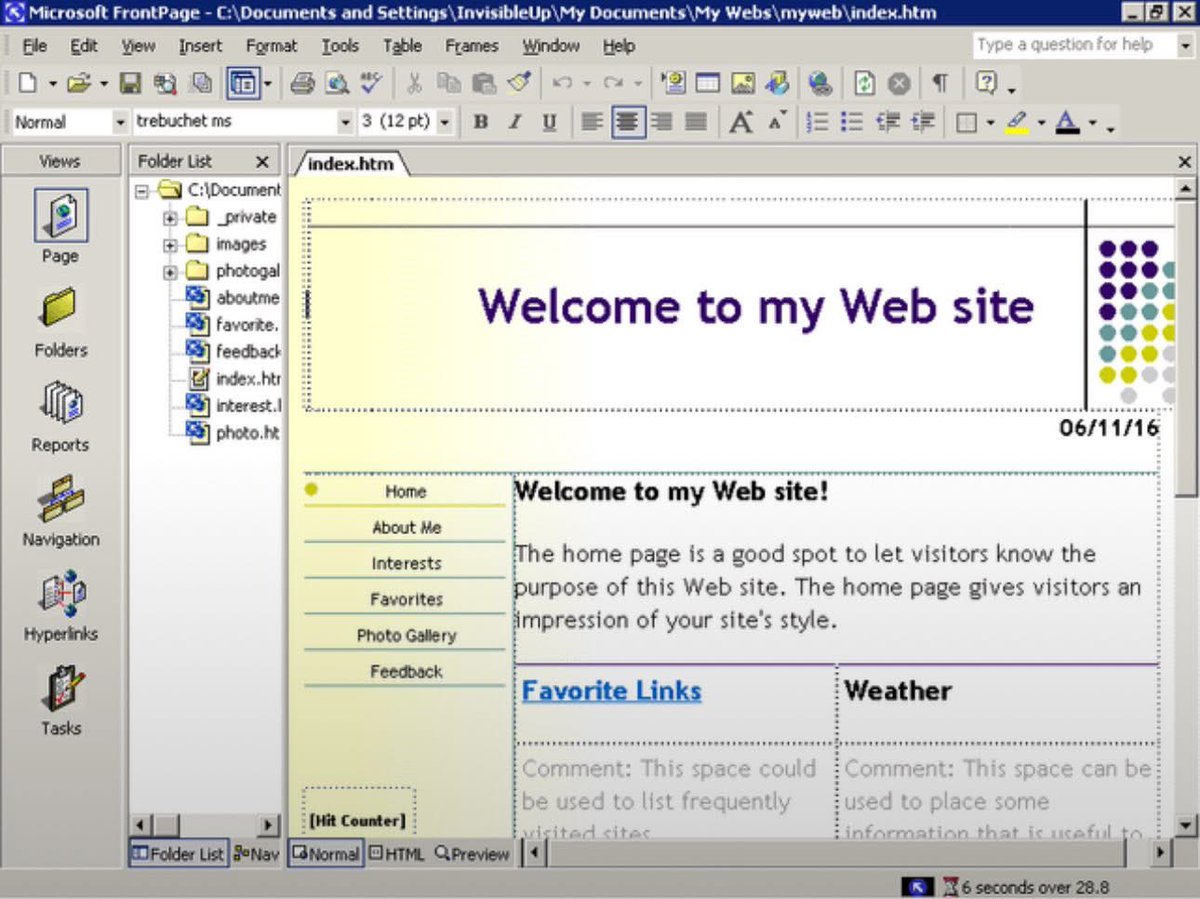This screenshot has width=1200, height=899.
Task: Open the font size dropdown 3 (12 pt)
Action: point(445,122)
